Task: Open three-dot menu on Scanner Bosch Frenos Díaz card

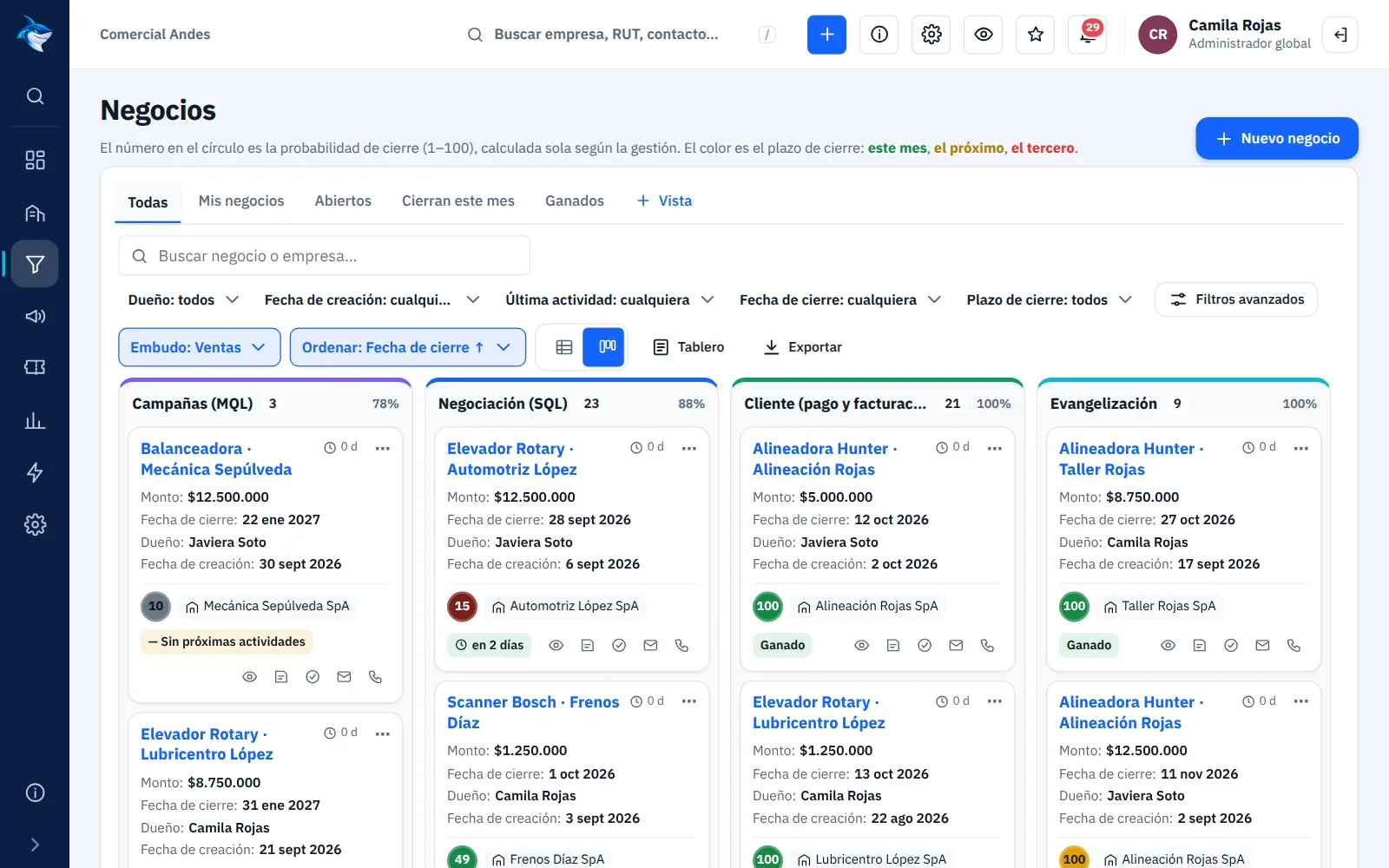Action: click(689, 701)
